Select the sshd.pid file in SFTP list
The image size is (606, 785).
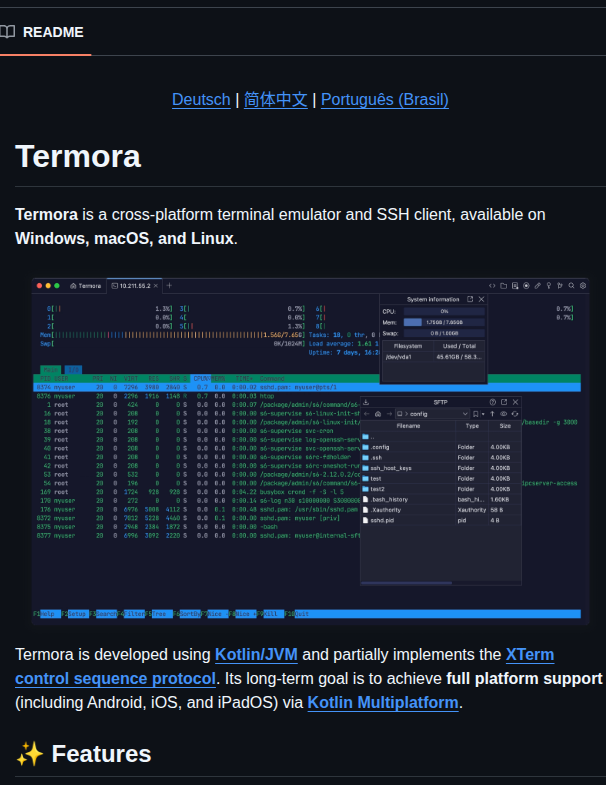(x=441, y=521)
